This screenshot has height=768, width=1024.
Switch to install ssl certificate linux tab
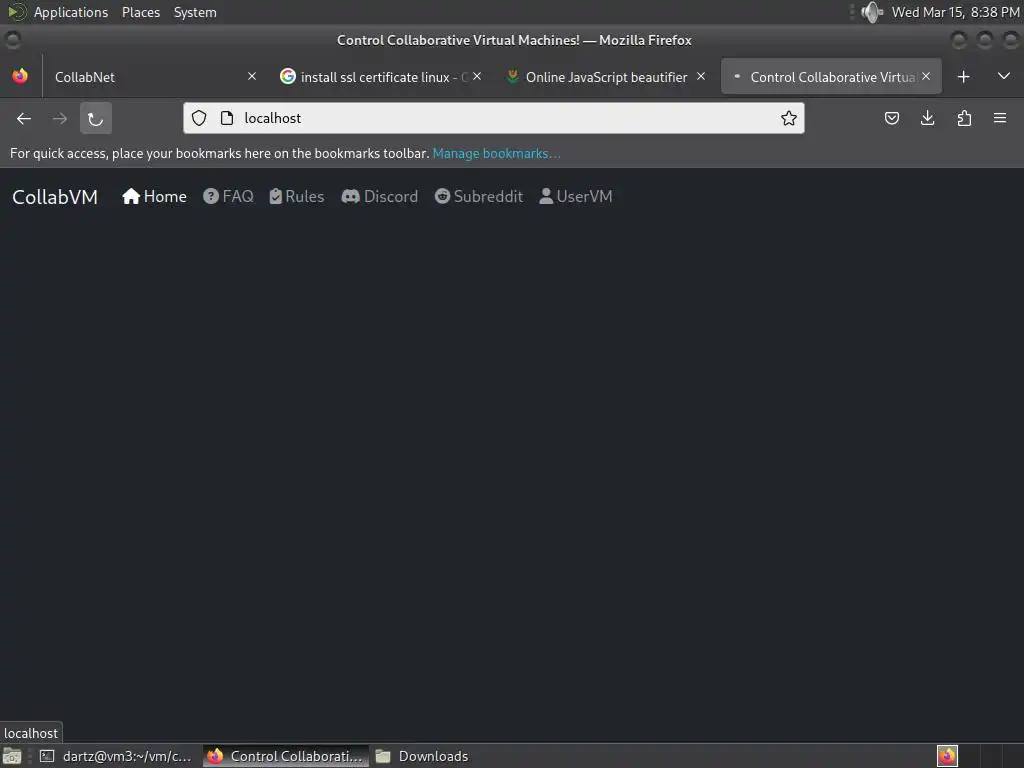pyautogui.click(x=381, y=76)
